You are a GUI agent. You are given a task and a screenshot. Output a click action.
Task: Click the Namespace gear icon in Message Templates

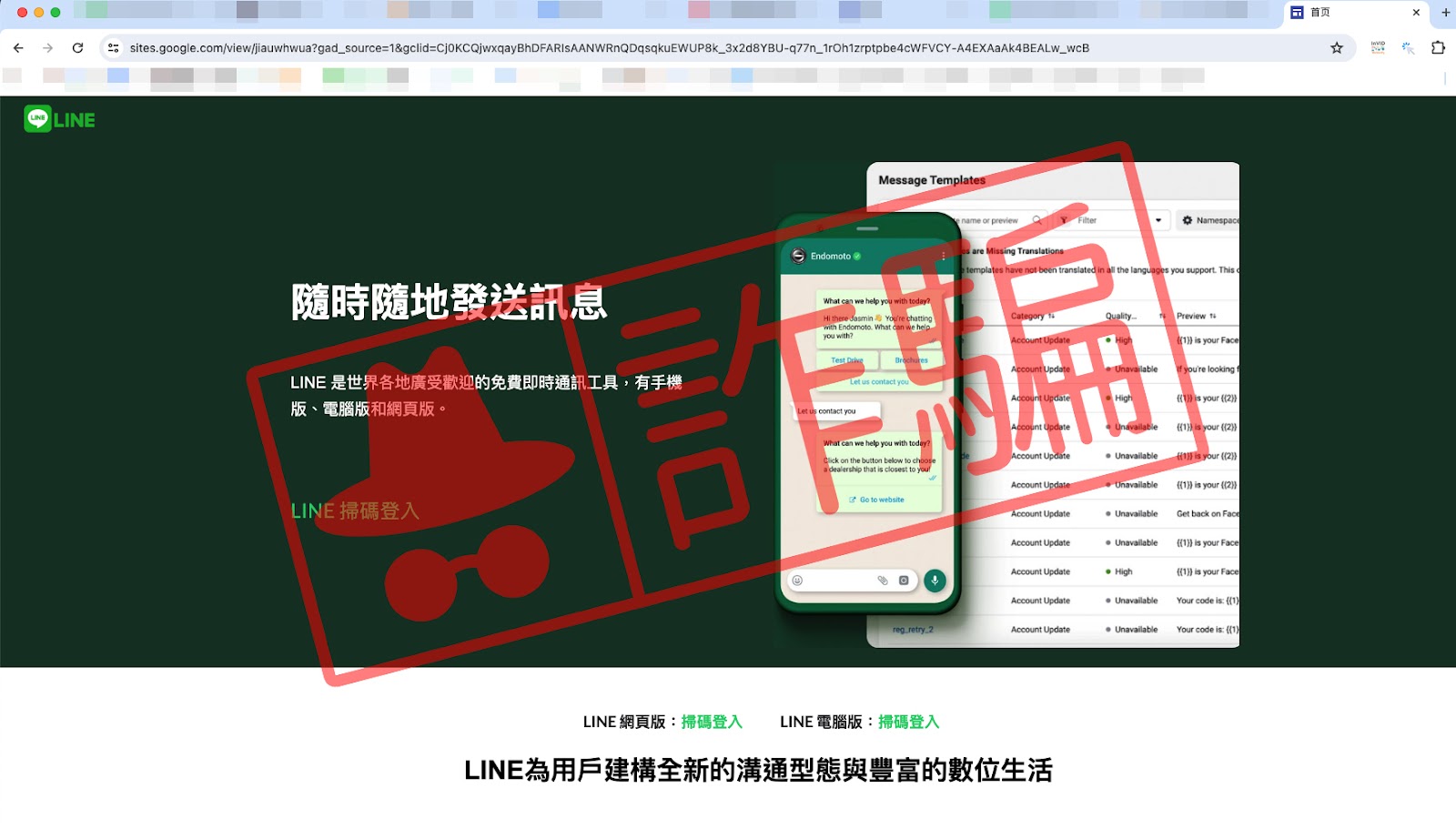point(1187,220)
